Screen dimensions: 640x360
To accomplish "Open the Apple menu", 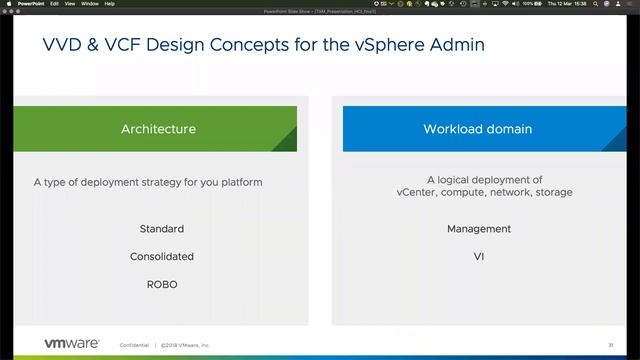I will pyautogui.click(x=9, y=4).
